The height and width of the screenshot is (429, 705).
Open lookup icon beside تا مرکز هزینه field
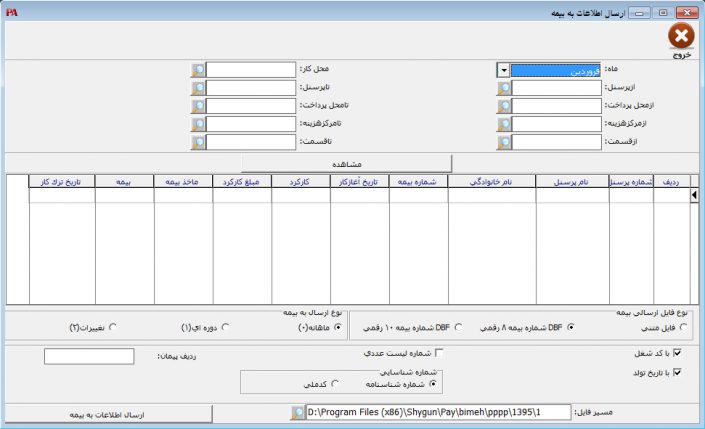pos(198,124)
